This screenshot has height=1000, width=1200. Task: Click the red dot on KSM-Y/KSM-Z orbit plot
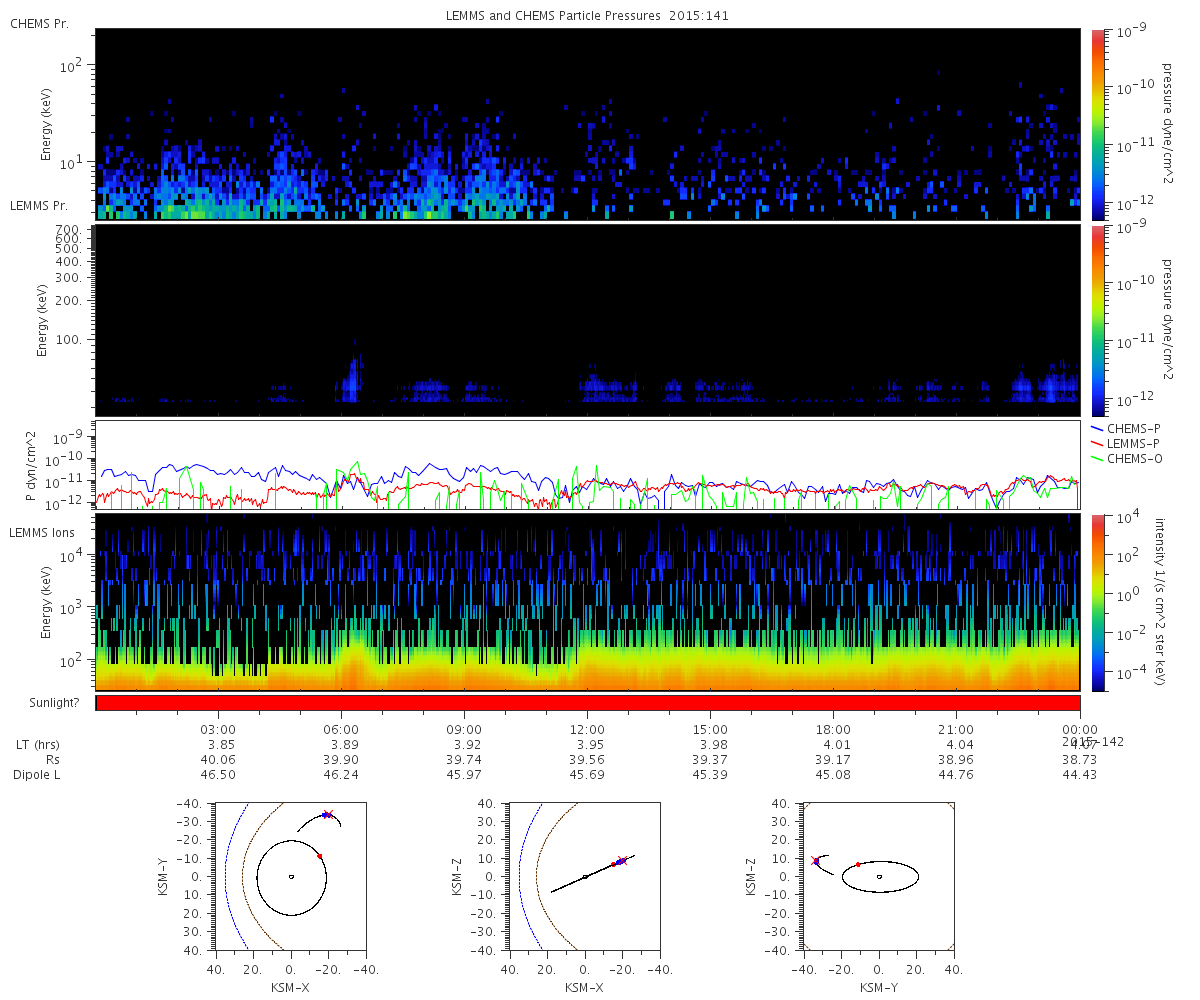[858, 864]
